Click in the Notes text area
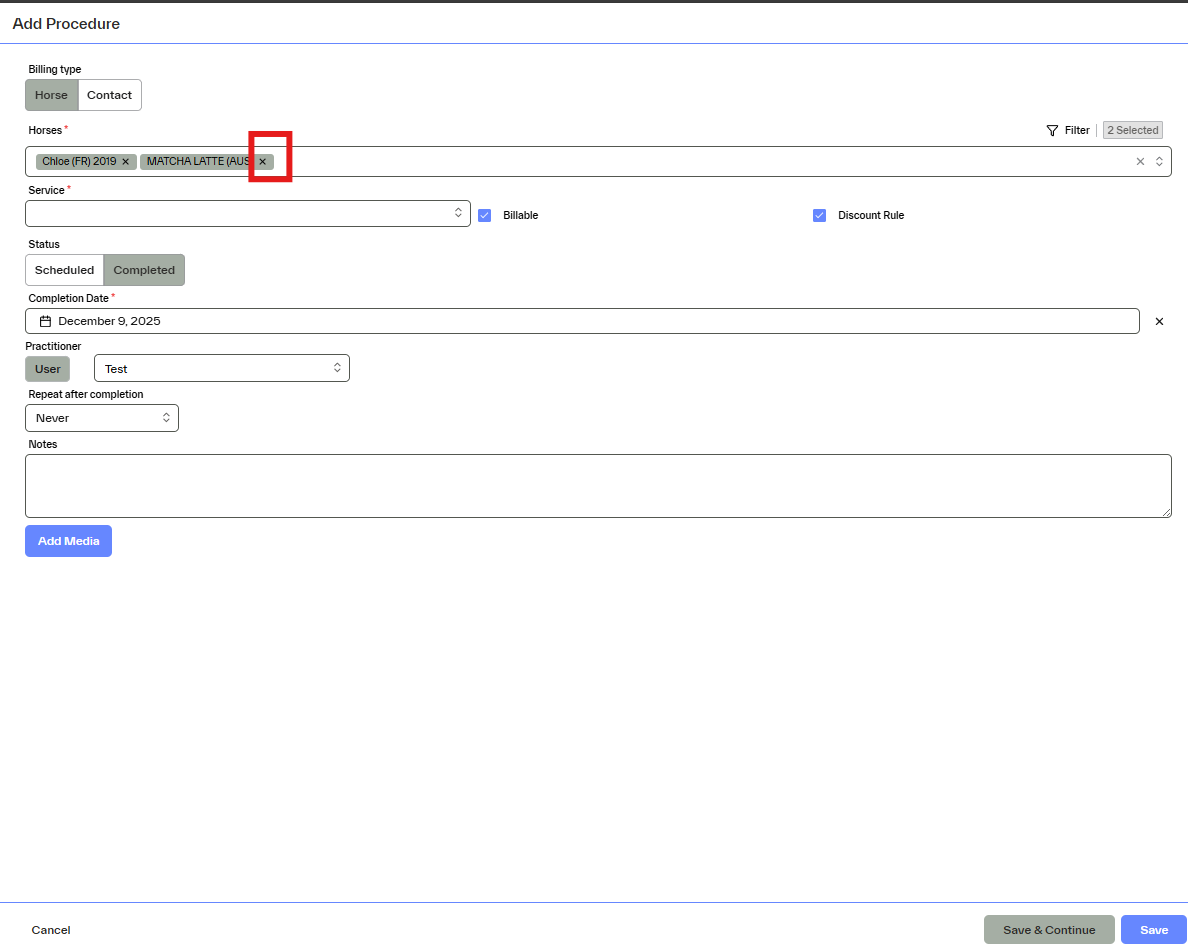This screenshot has width=1188, height=952. point(599,486)
